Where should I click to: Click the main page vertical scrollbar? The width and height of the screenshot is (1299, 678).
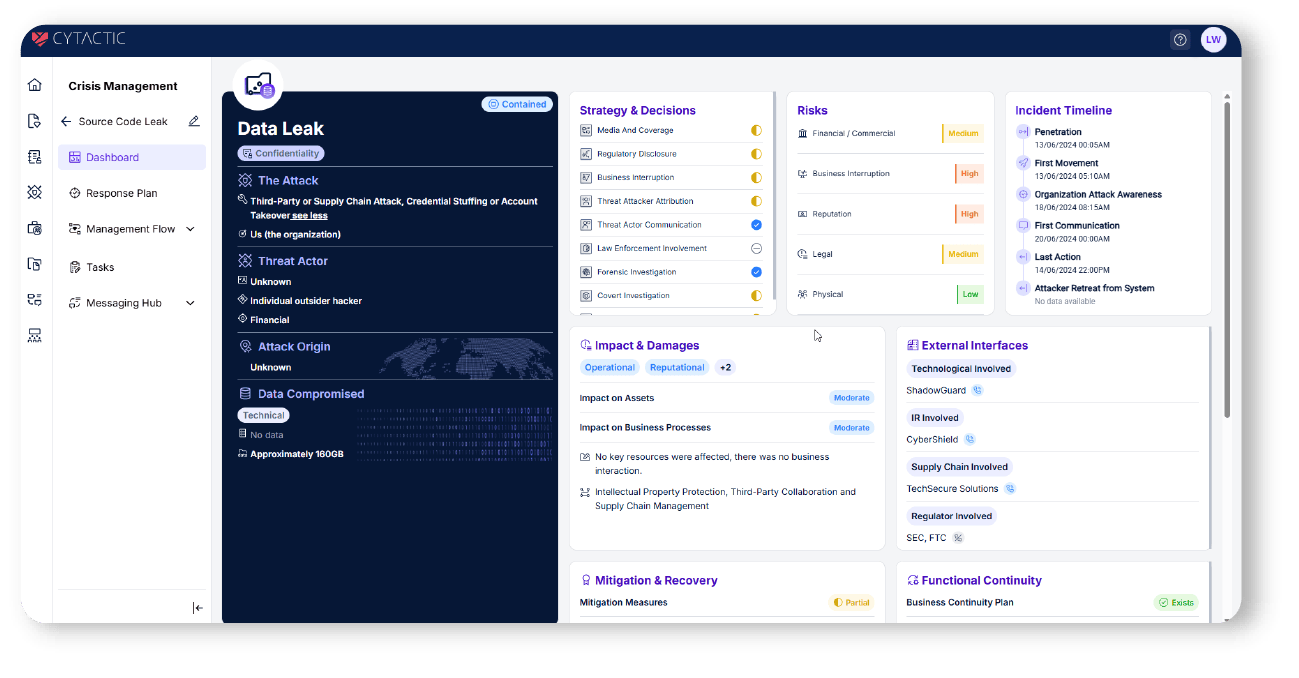1227,258
